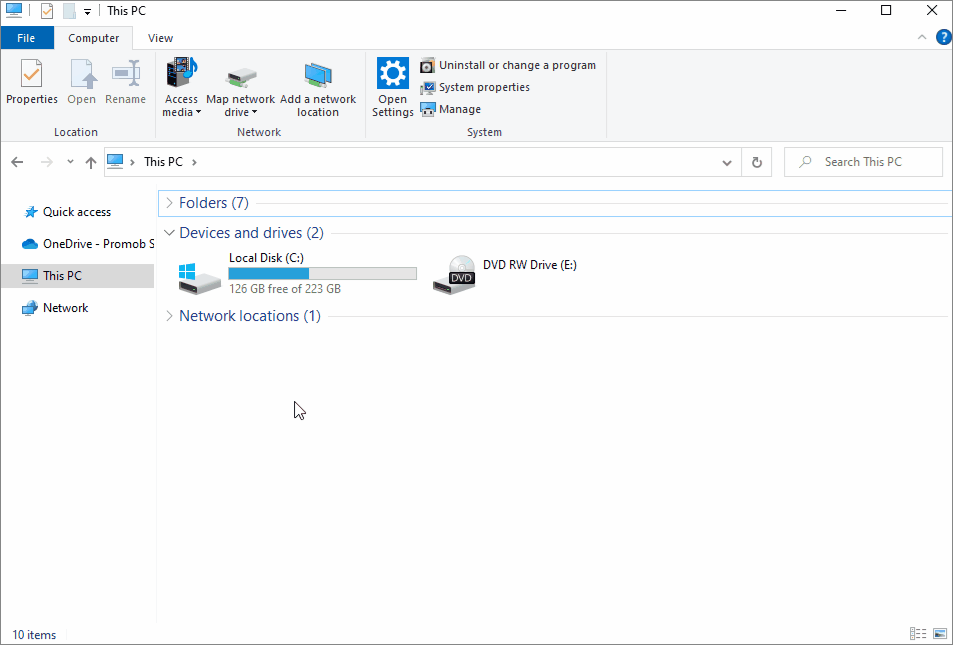Select This PC in the navigation pane
The image size is (953, 645).
(78, 275)
